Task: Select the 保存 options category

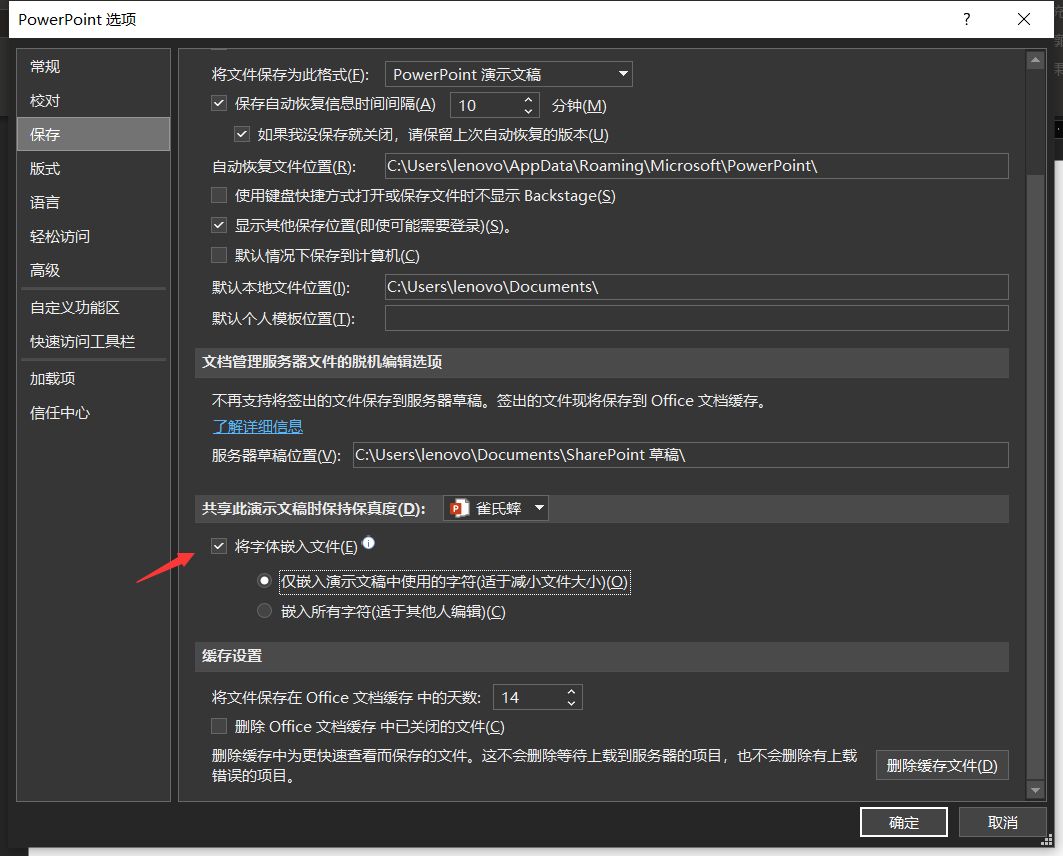Action: coord(94,134)
